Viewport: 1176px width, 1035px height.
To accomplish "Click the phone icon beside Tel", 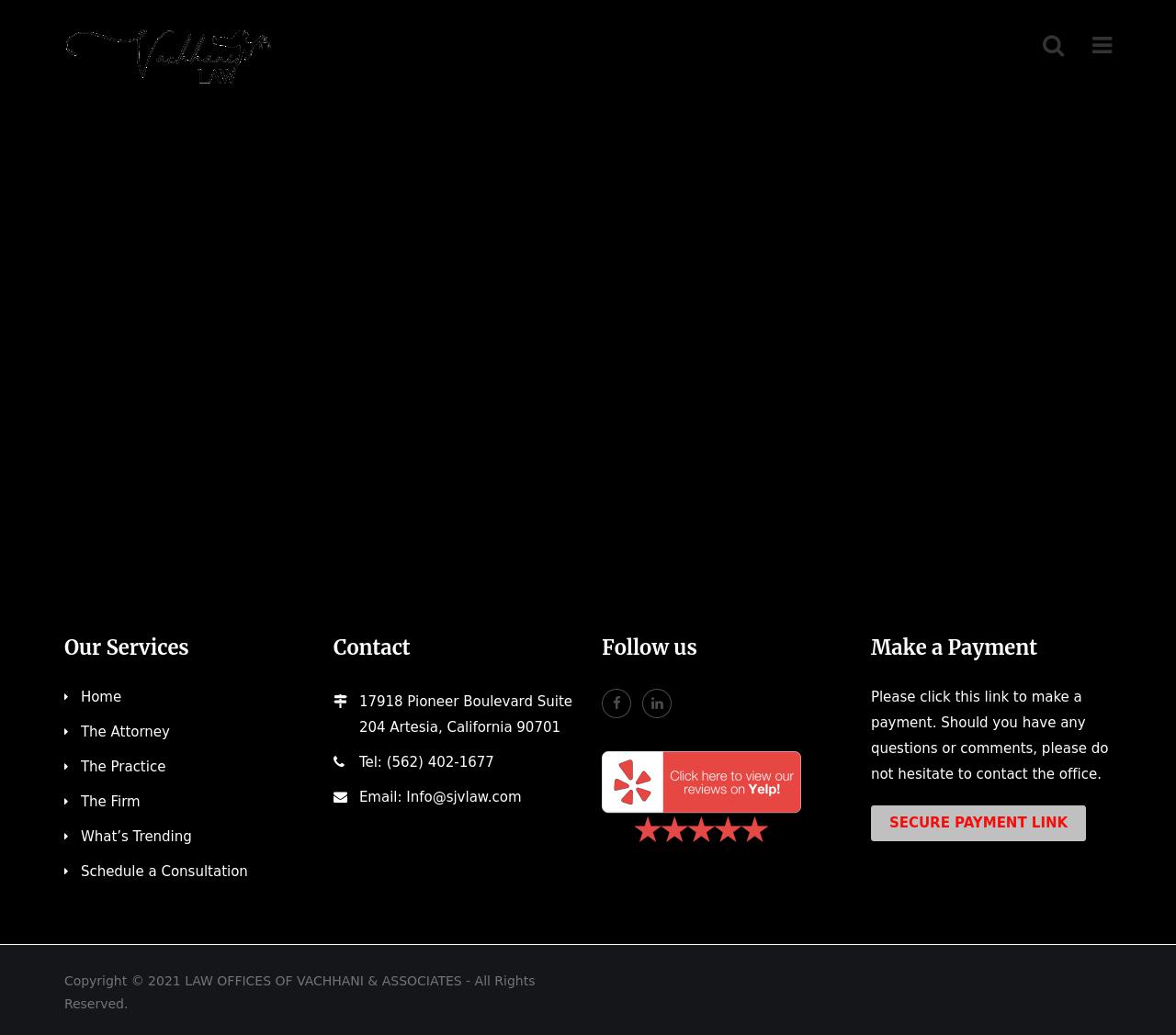I will click(x=339, y=762).
